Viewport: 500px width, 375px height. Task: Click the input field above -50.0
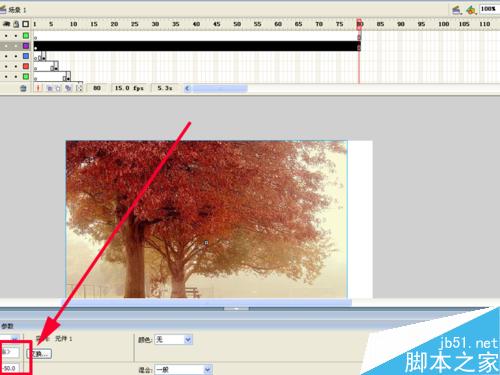[10, 352]
